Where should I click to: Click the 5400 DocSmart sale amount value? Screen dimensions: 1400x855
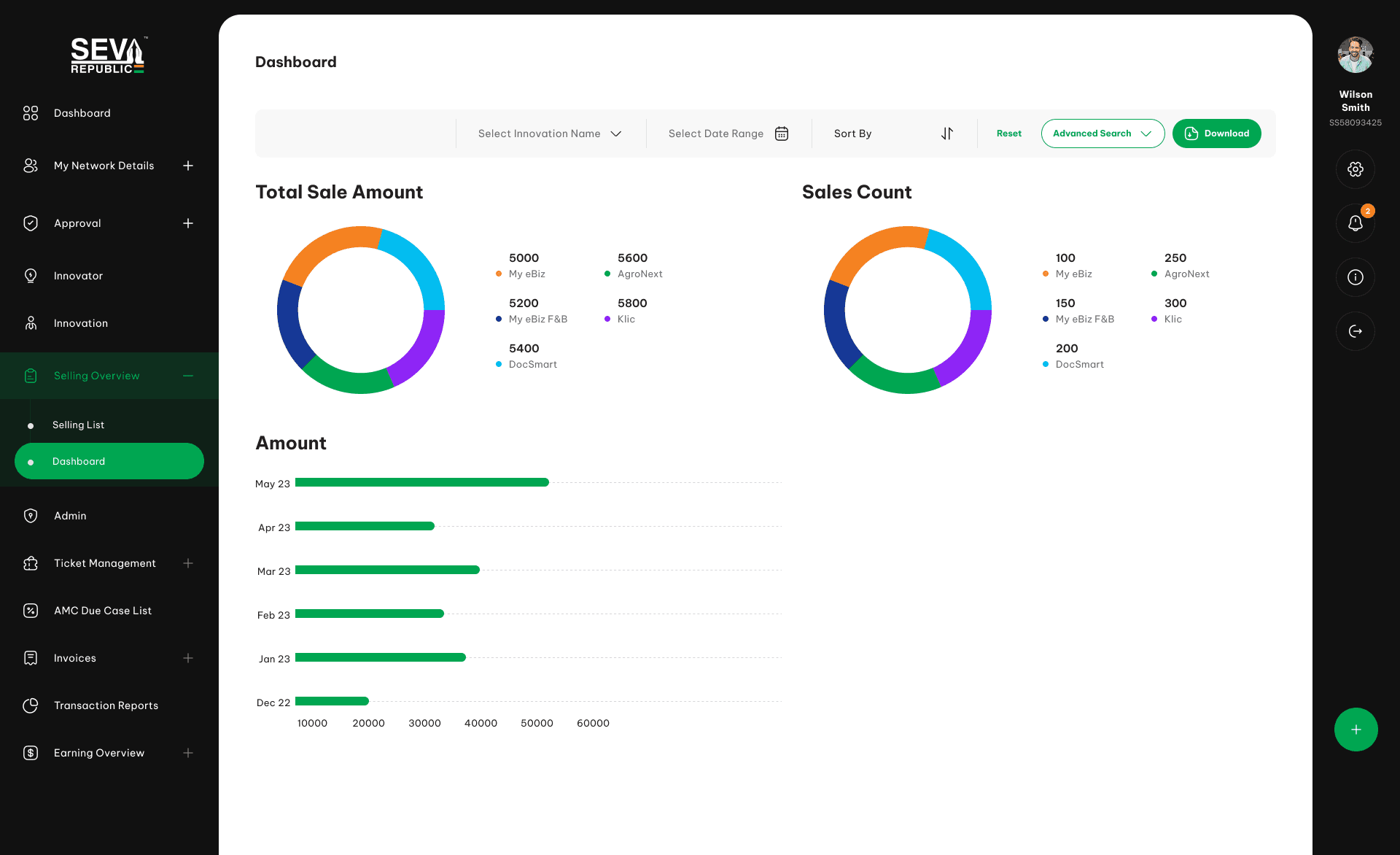coord(524,349)
